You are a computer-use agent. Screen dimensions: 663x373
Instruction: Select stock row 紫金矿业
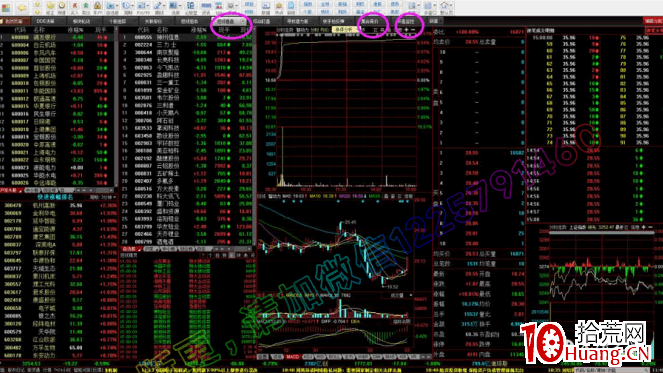[186, 90]
